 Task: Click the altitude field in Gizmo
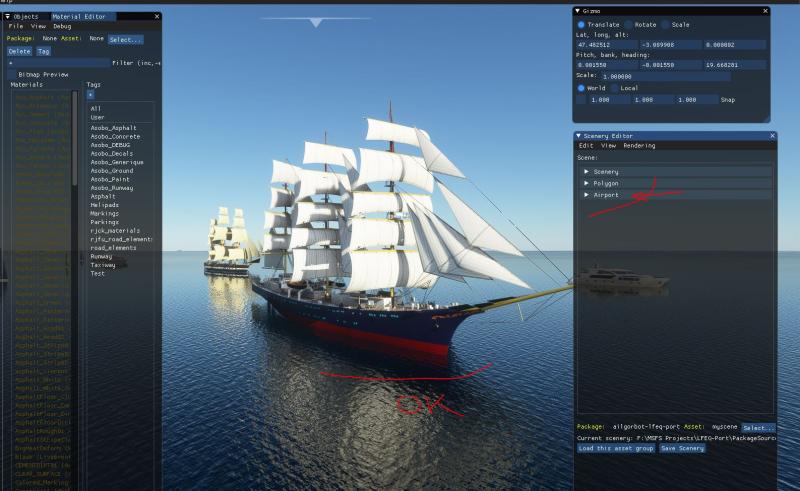click(734, 45)
